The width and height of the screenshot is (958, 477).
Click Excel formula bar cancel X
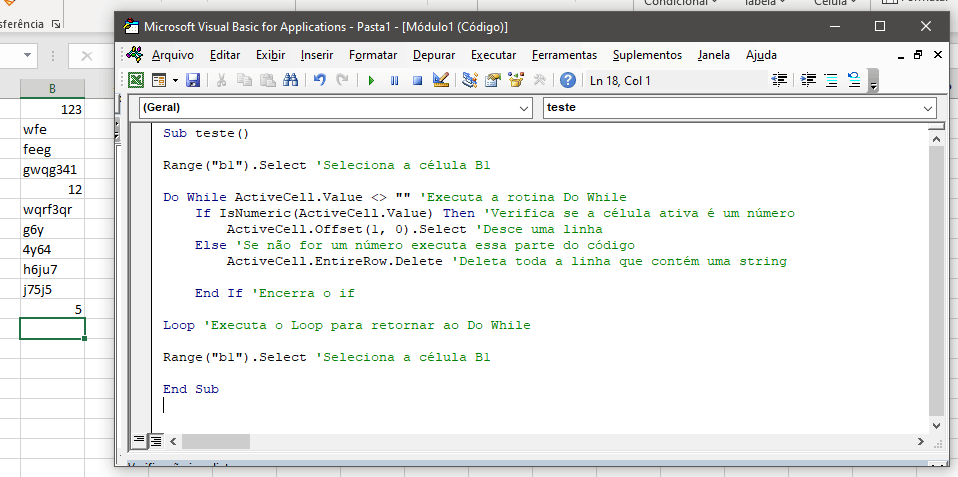[87, 56]
